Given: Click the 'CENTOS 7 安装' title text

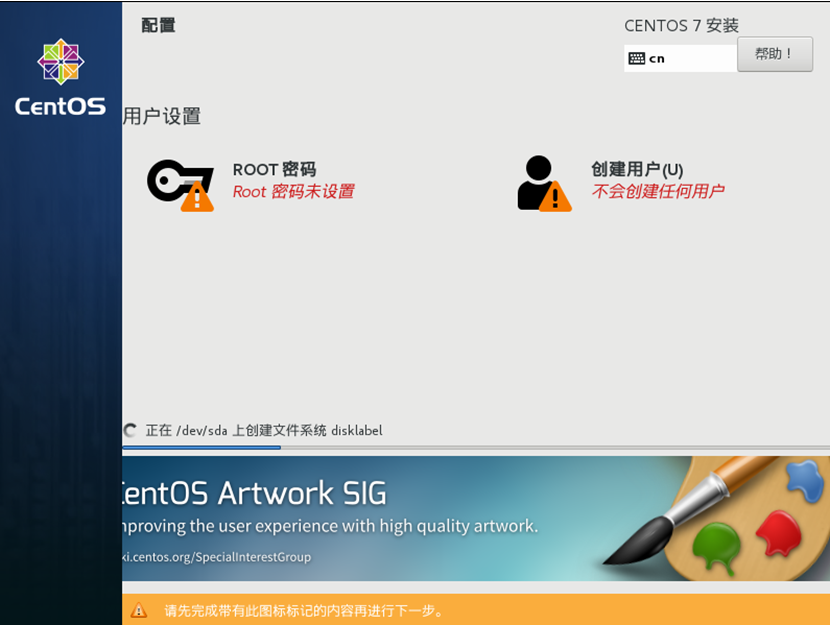Looking at the screenshot, I should coord(681,26).
